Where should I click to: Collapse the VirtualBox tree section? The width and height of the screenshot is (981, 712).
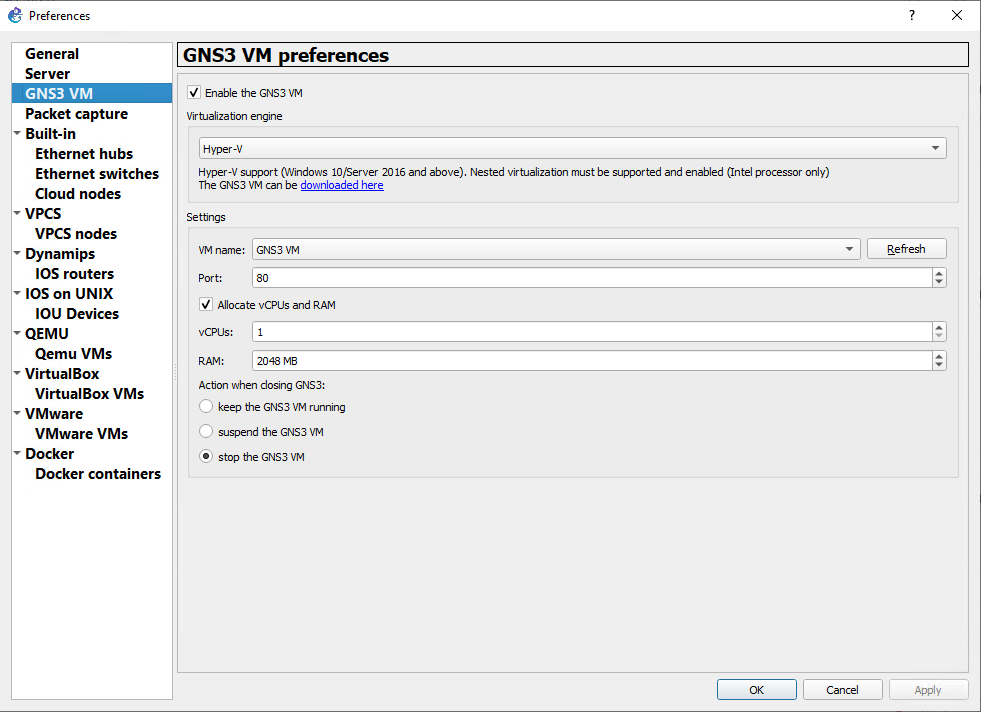pos(18,374)
